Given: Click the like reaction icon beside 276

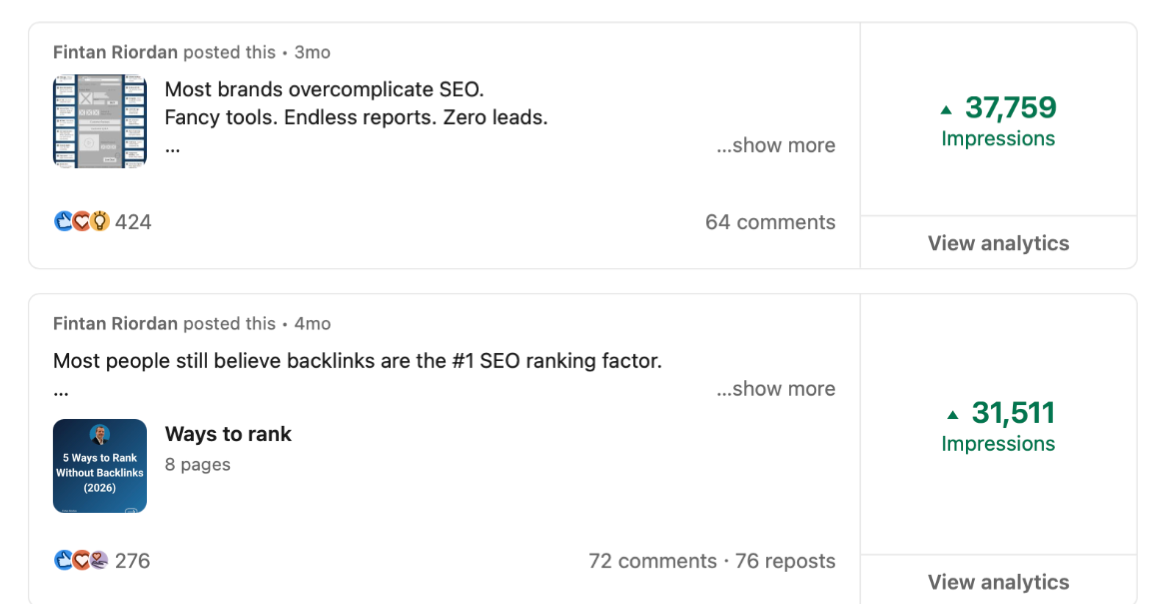Looking at the screenshot, I should pyautogui.click(x=63, y=561).
